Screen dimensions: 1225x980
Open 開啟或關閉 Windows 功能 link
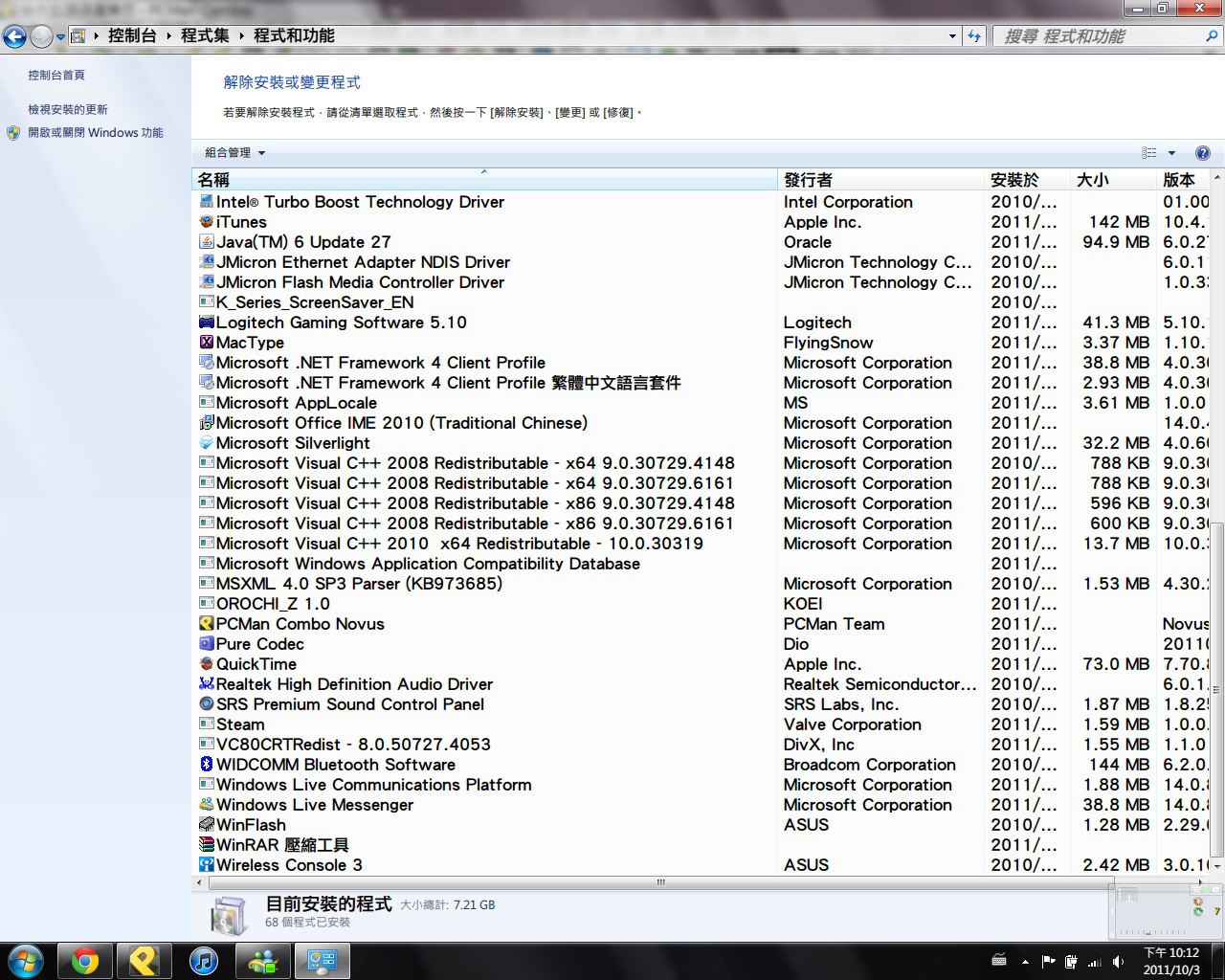coord(96,133)
